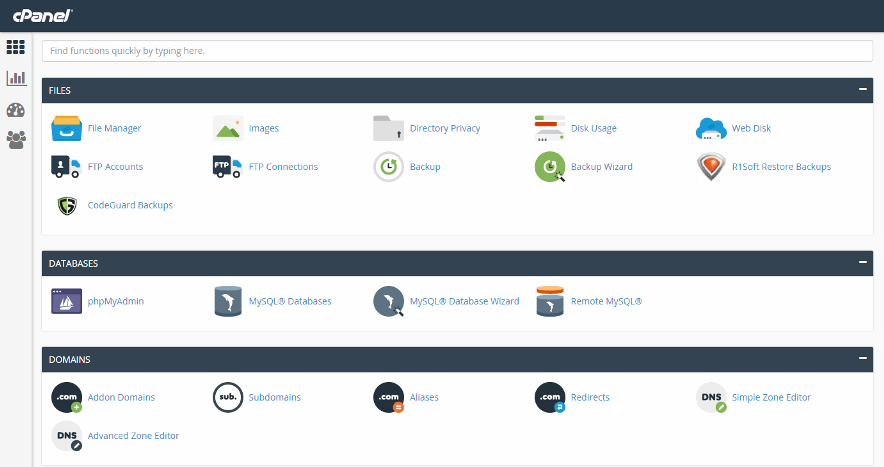884x467 pixels.
Task: Click the CodeGuard Backups shield icon
Action: click(x=67, y=205)
